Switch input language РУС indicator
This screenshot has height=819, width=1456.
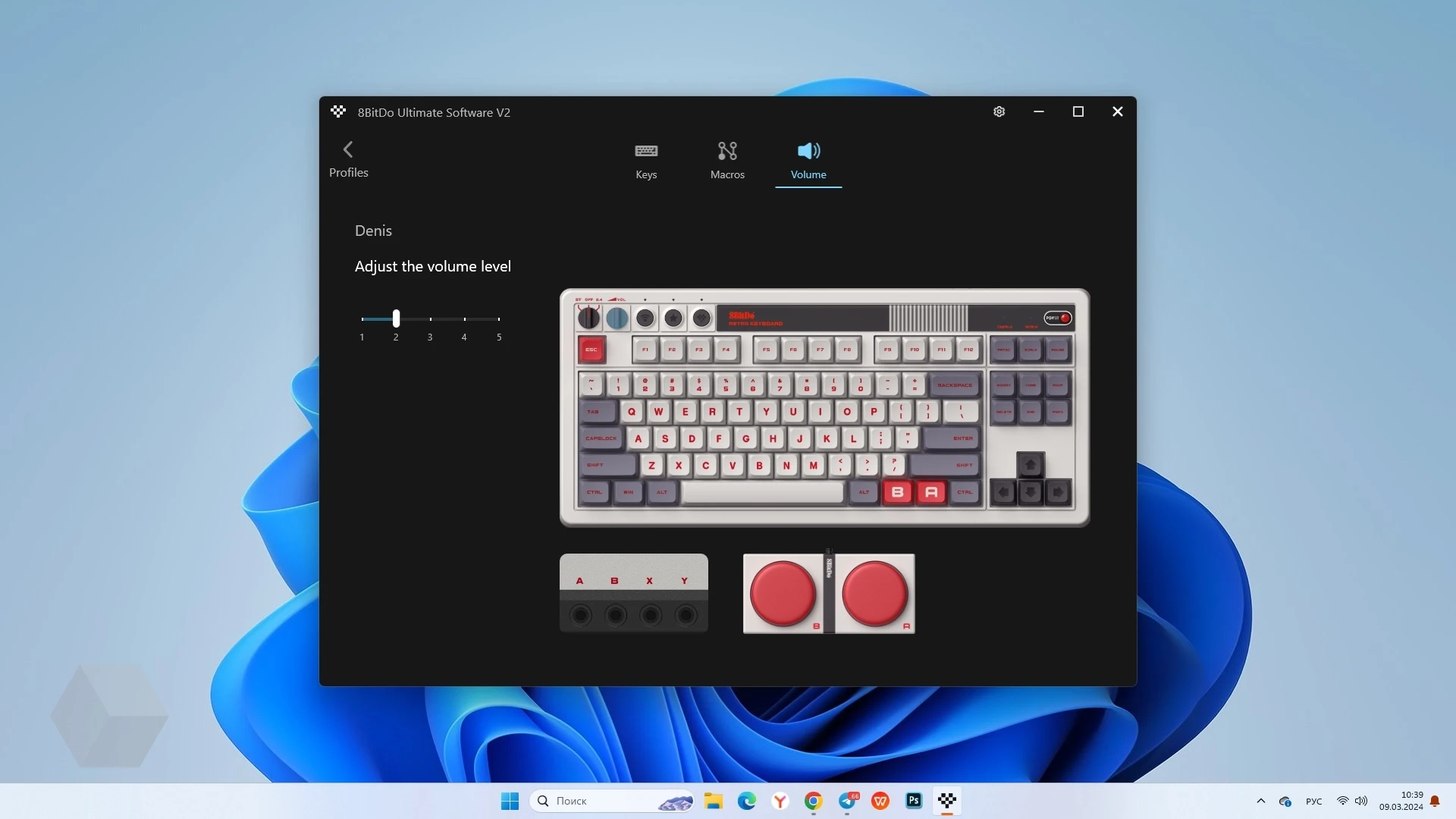(1314, 802)
